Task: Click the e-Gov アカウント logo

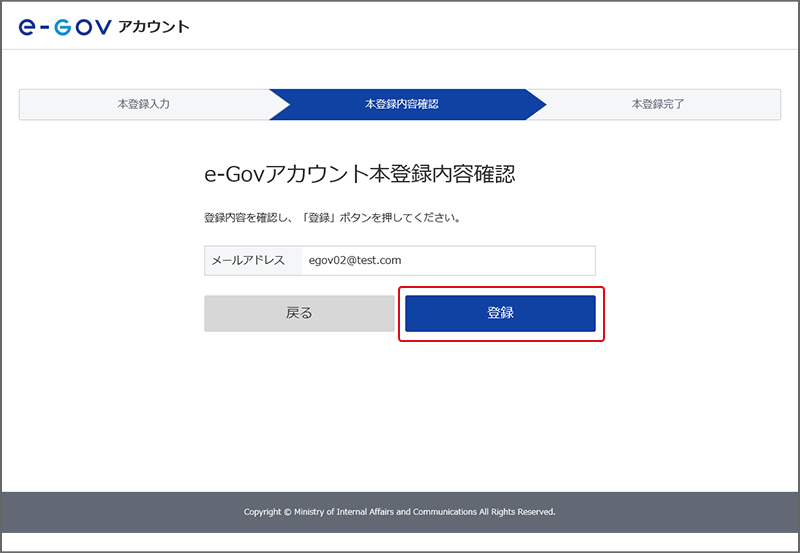Action: pos(104,27)
